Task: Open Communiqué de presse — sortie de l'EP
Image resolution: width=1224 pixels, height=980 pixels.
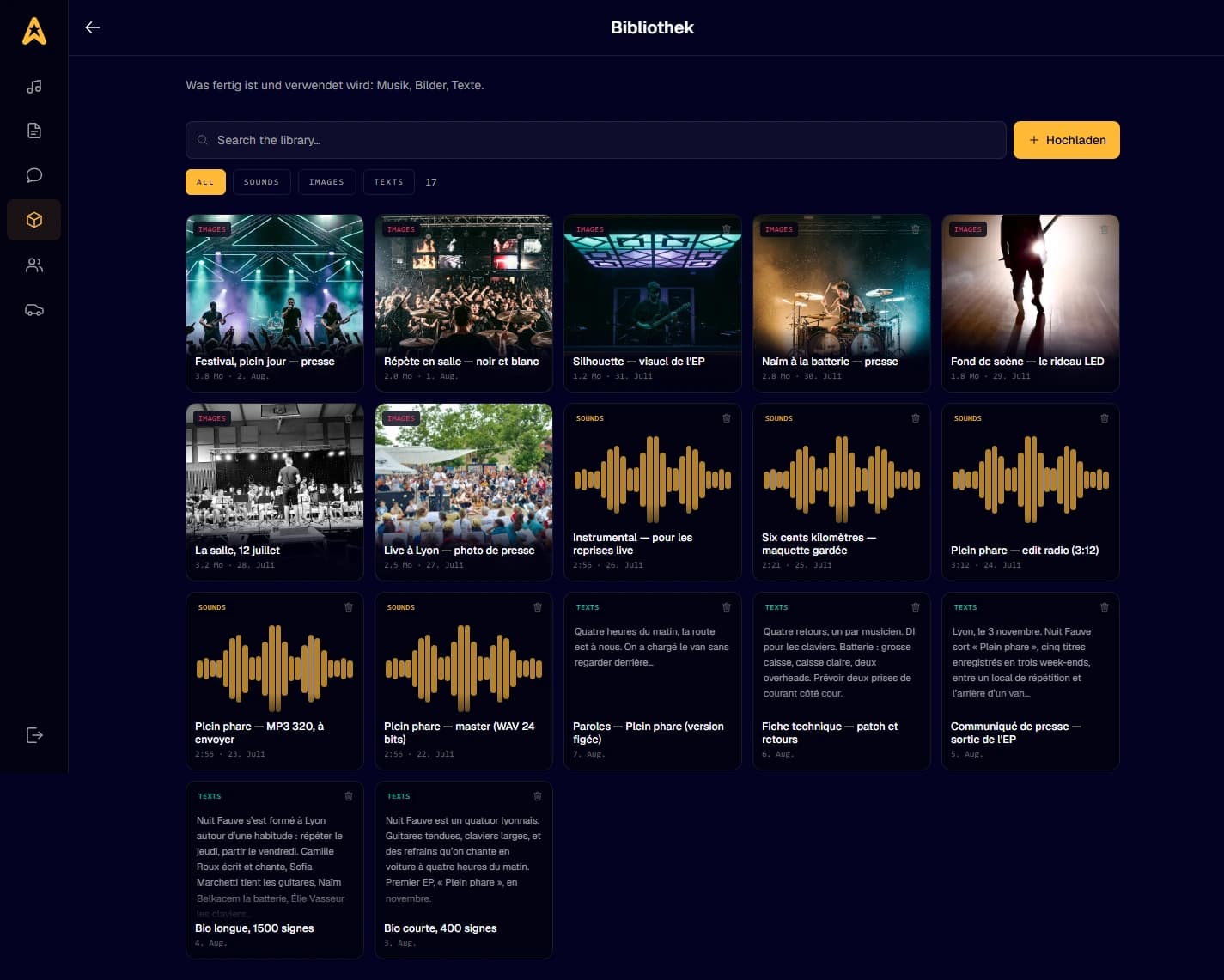Action: pos(1031,681)
